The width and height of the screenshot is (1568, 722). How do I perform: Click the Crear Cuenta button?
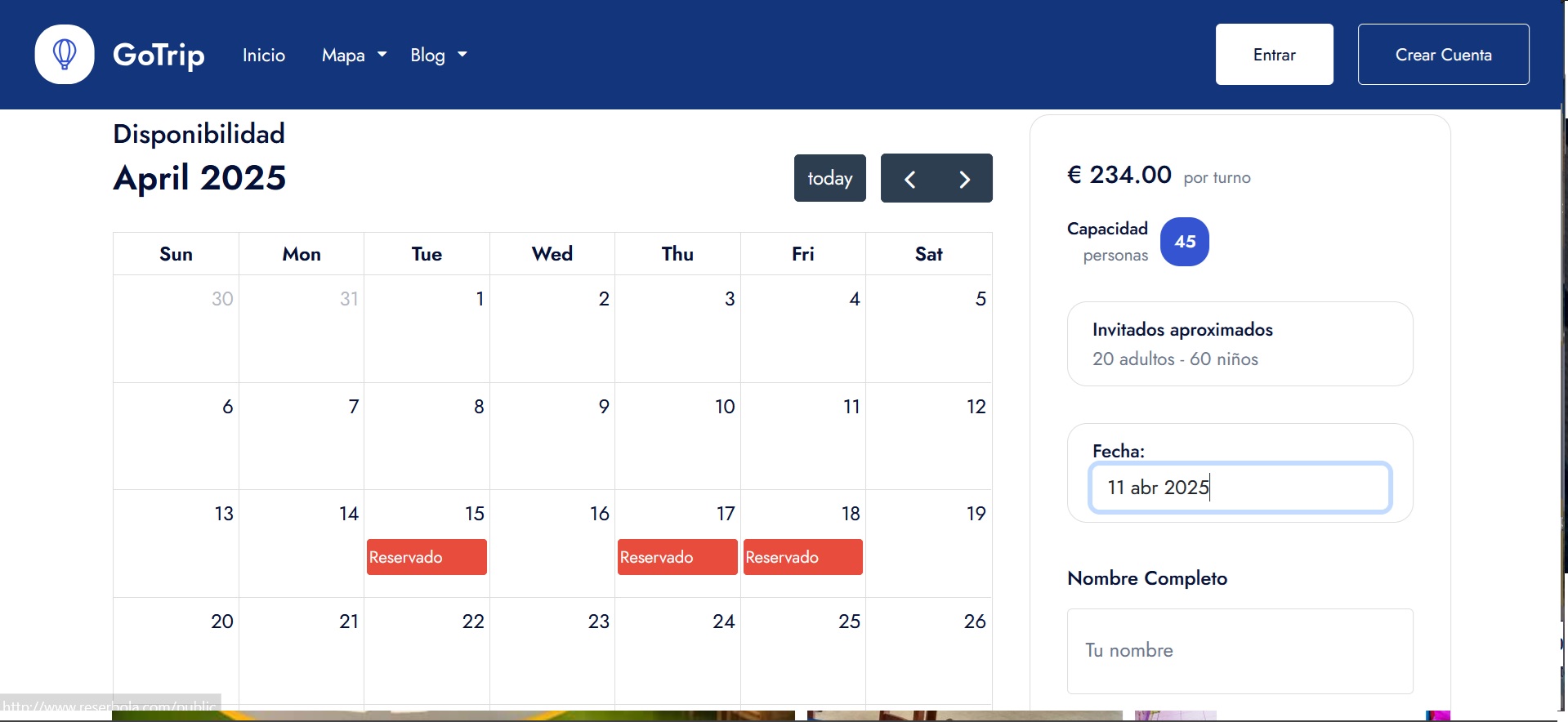1443,55
